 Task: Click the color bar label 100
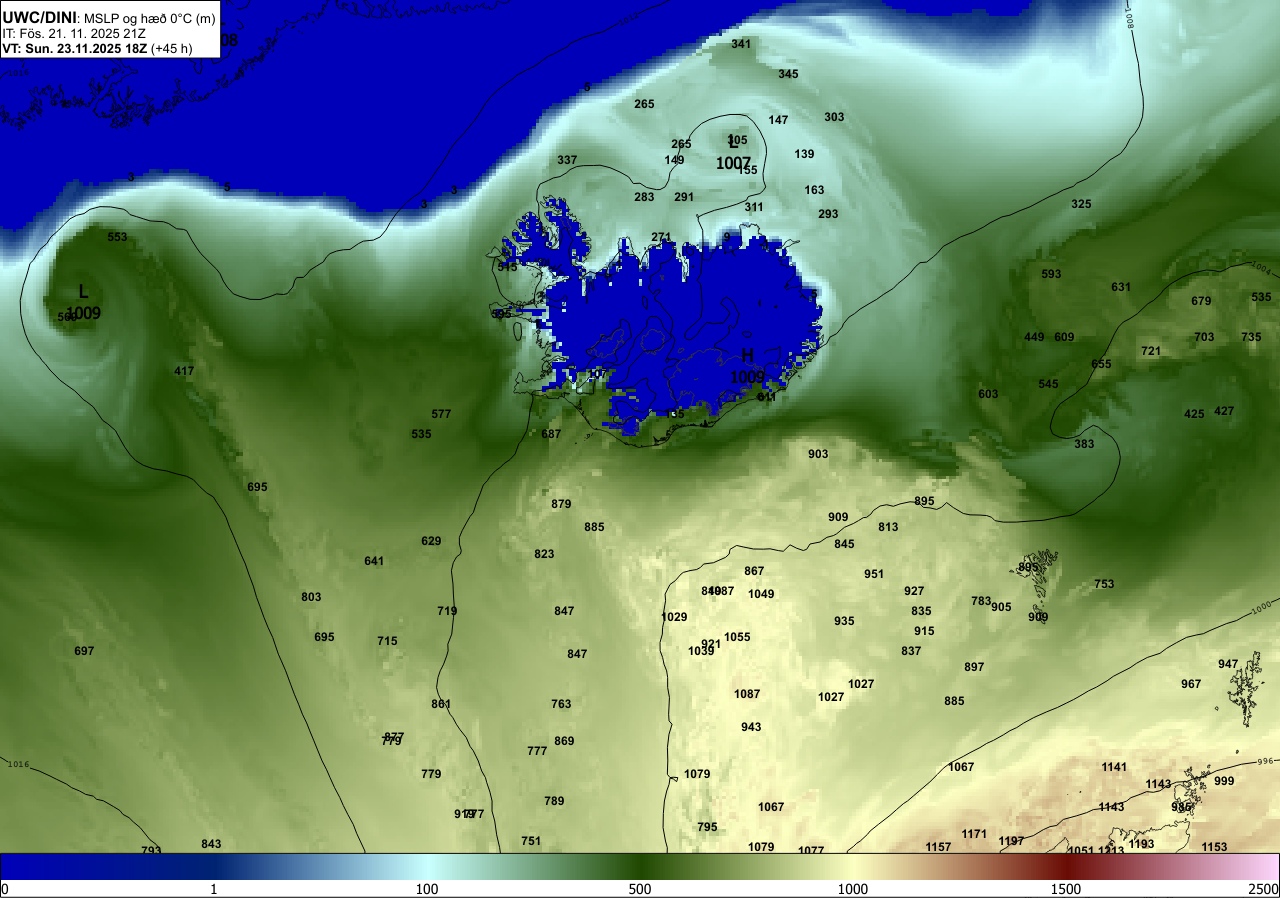click(427, 889)
